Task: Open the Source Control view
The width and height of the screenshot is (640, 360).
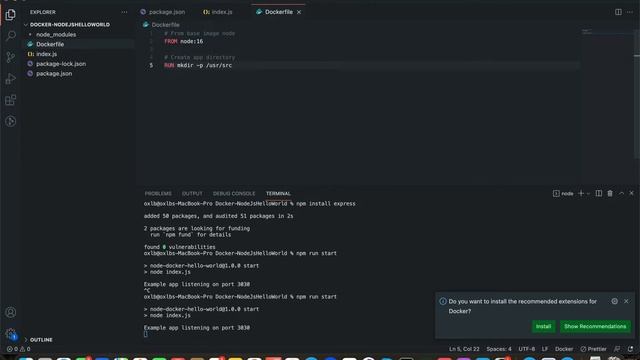Action: (11, 57)
